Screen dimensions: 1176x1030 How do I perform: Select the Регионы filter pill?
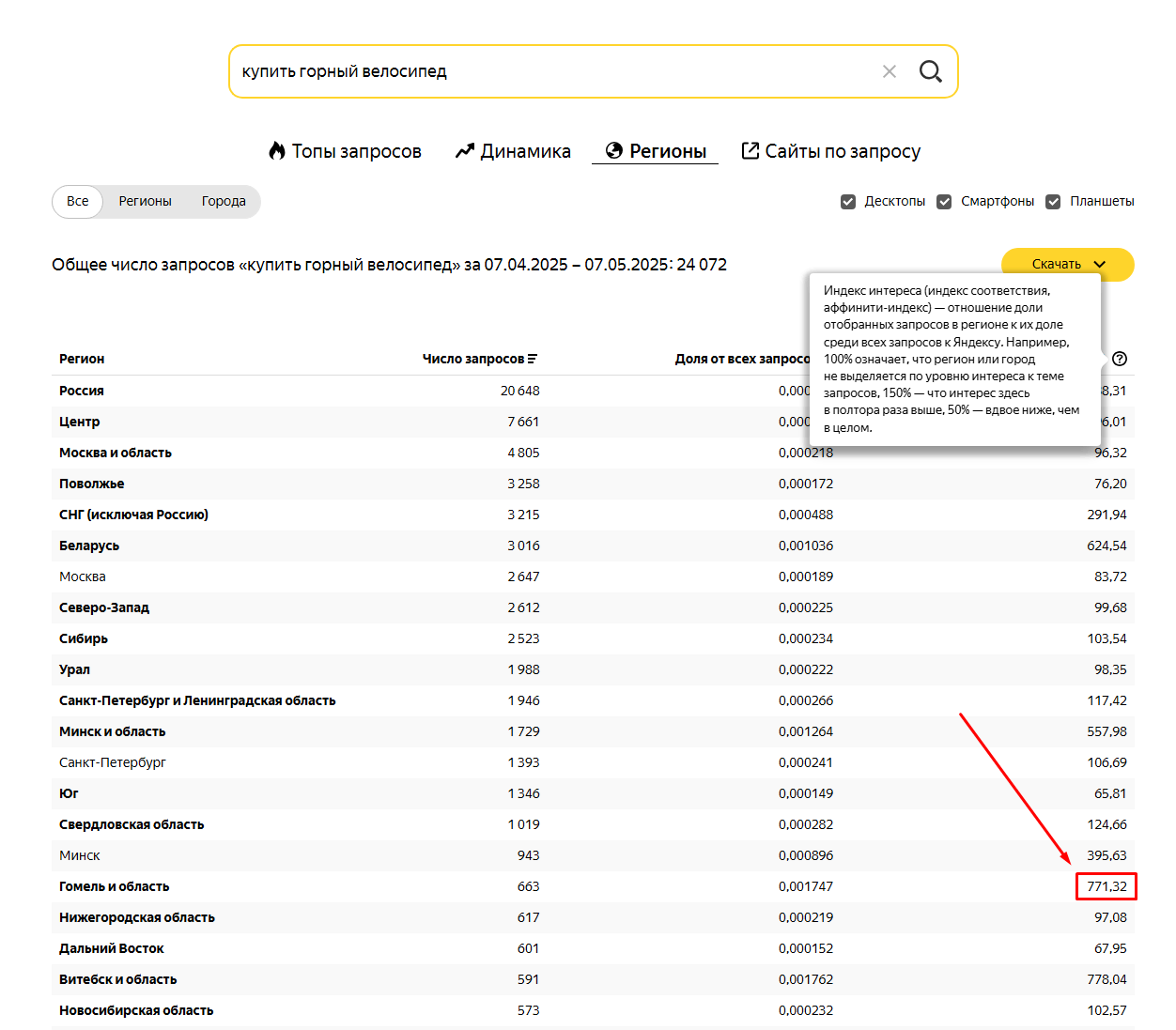[x=145, y=201]
